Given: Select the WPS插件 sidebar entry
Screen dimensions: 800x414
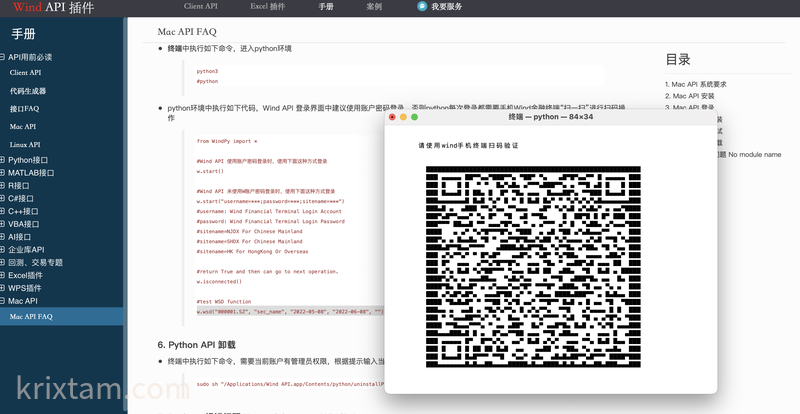Looking at the screenshot, I should pyautogui.click(x=24, y=288).
